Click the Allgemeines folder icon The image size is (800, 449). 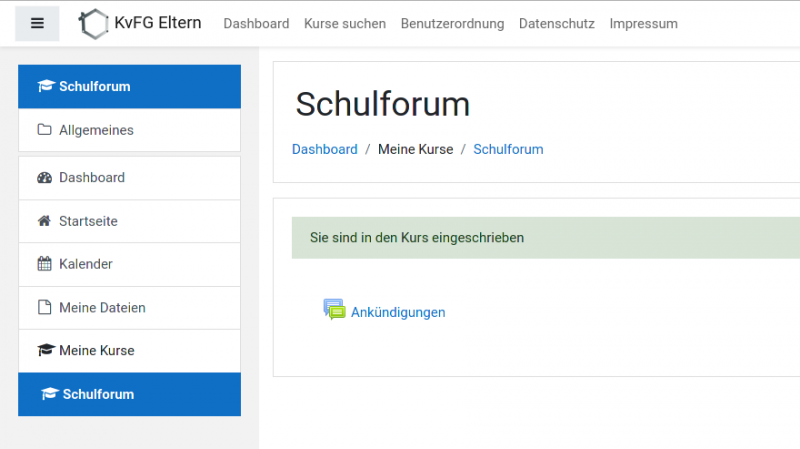pos(44,130)
